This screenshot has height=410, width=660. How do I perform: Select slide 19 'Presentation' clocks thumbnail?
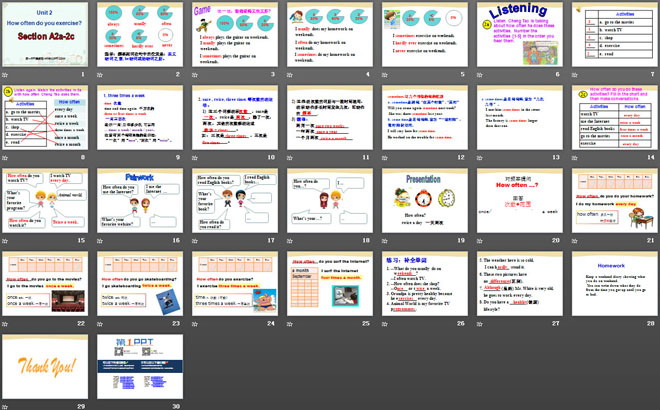[425, 200]
